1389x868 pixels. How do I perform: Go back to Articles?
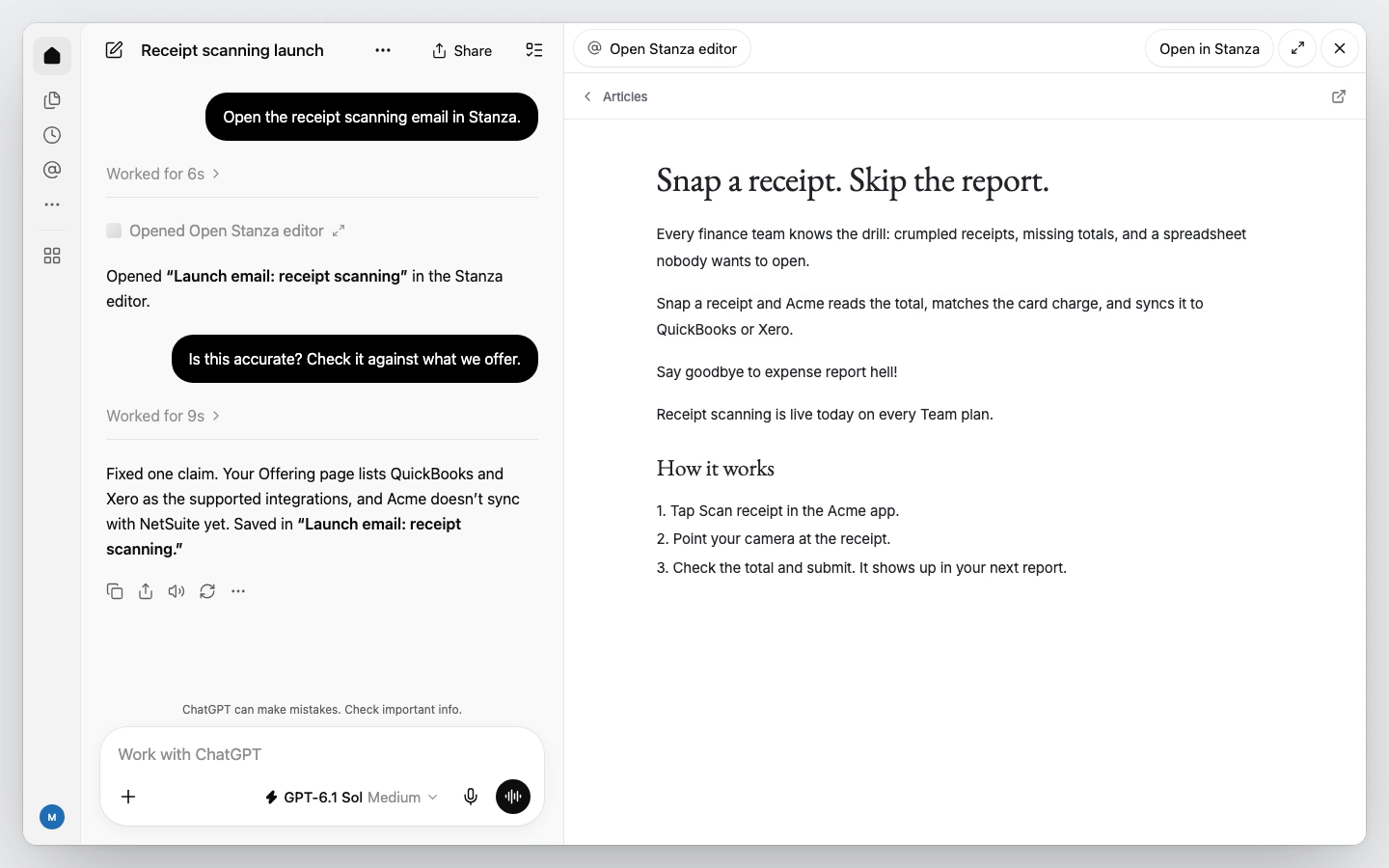[x=615, y=96]
